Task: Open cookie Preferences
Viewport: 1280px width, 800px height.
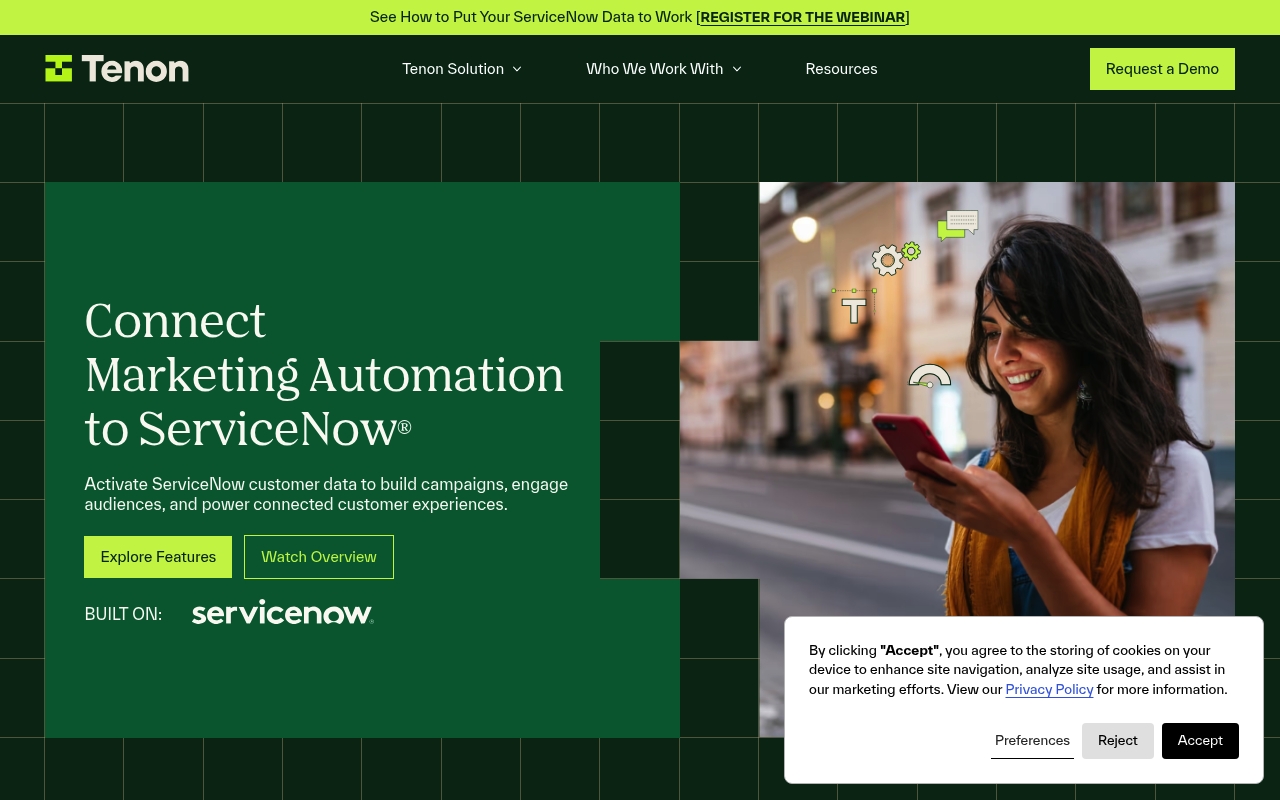Action: pos(1032,740)
